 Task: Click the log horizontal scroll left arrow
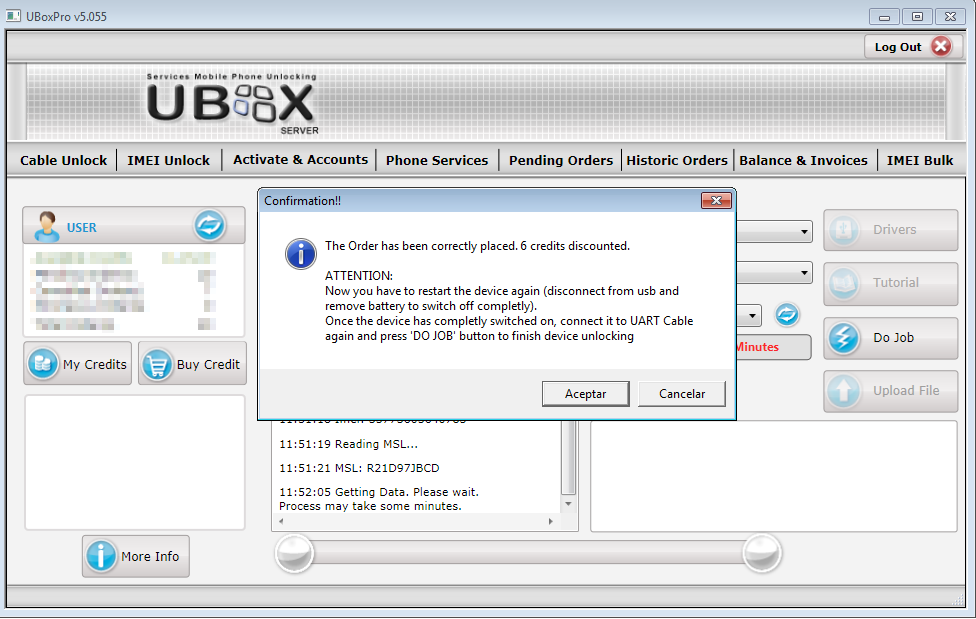(x=281, y=522)
